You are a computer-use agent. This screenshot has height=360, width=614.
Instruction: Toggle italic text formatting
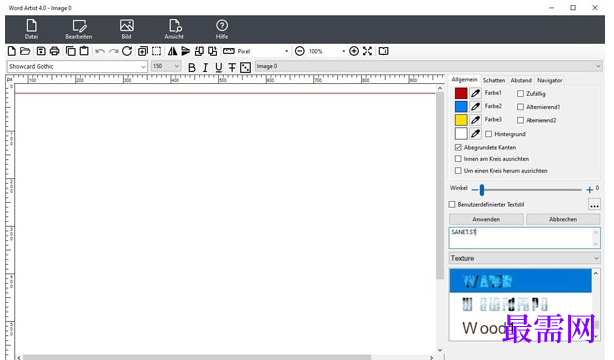click(x=205, y=67)
